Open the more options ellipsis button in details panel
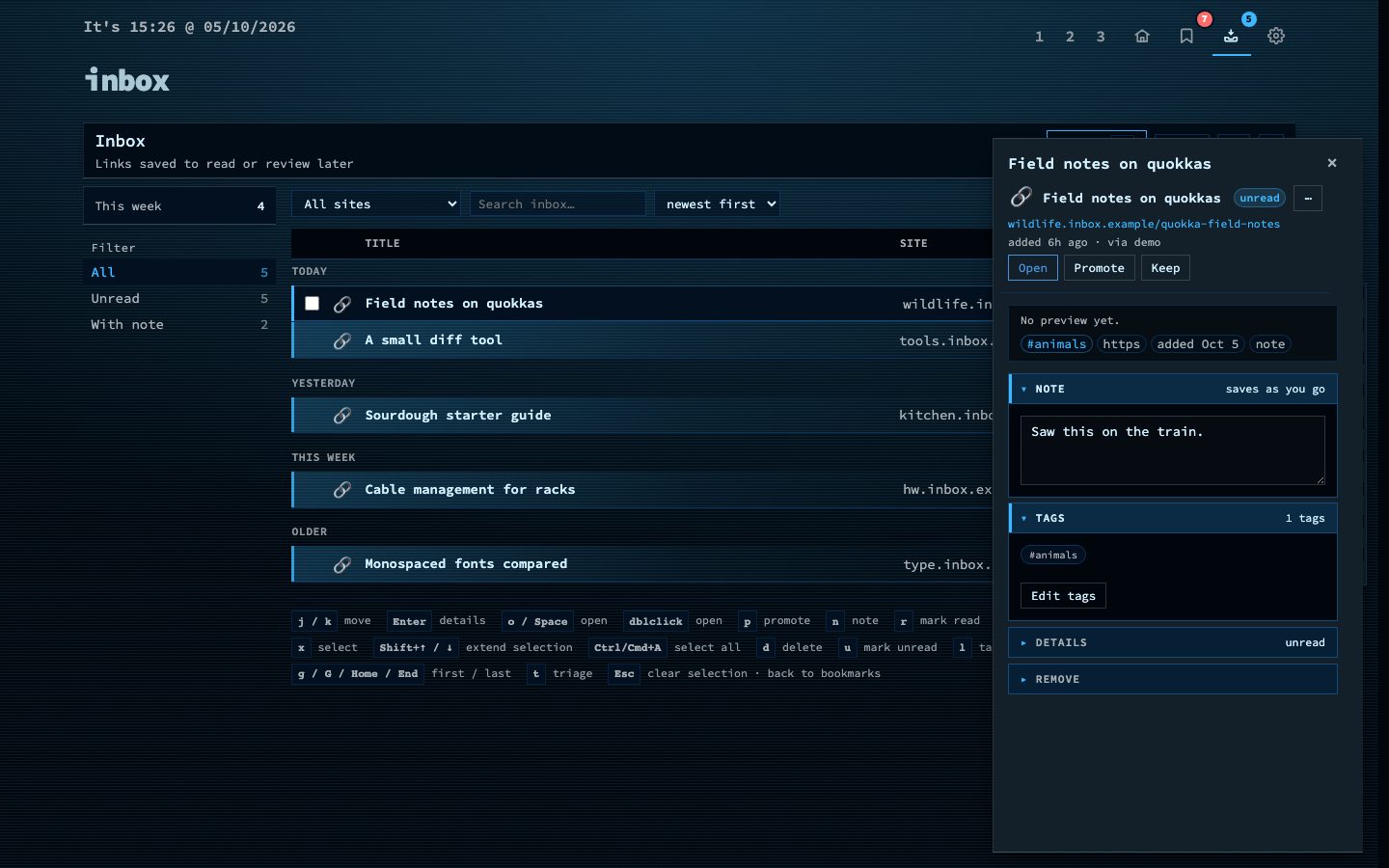The height and width of the screenshot is (868, 1389). pyautogui.click(x=1308, y=198)
